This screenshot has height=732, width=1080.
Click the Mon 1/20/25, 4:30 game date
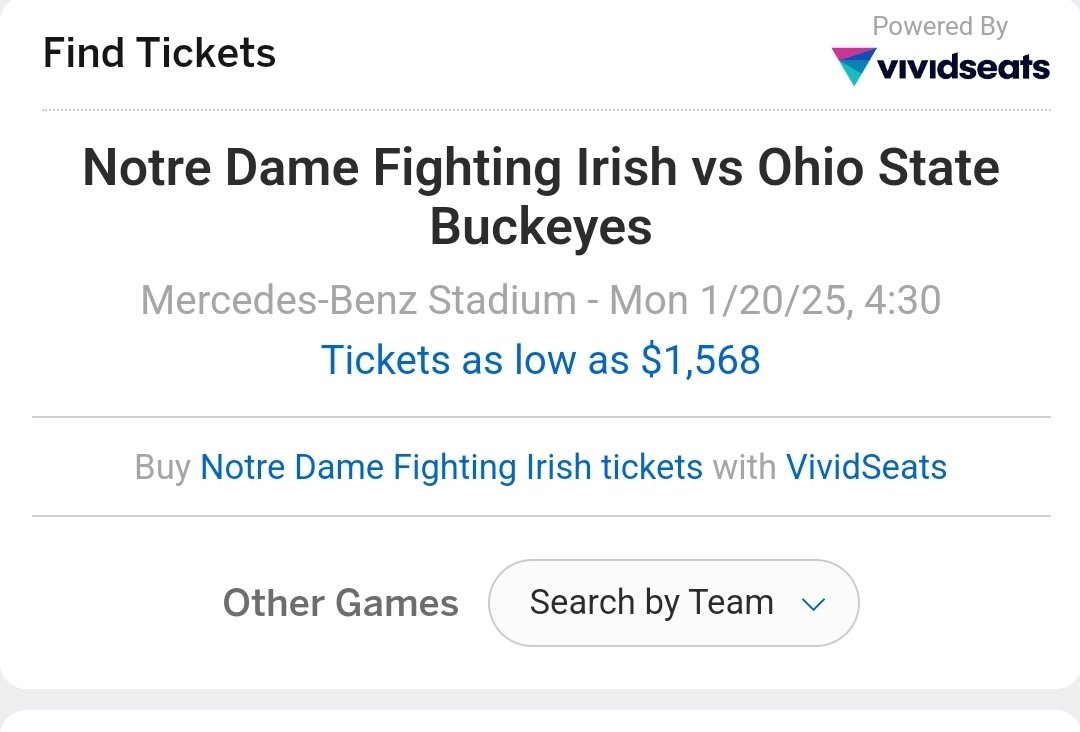775,300
